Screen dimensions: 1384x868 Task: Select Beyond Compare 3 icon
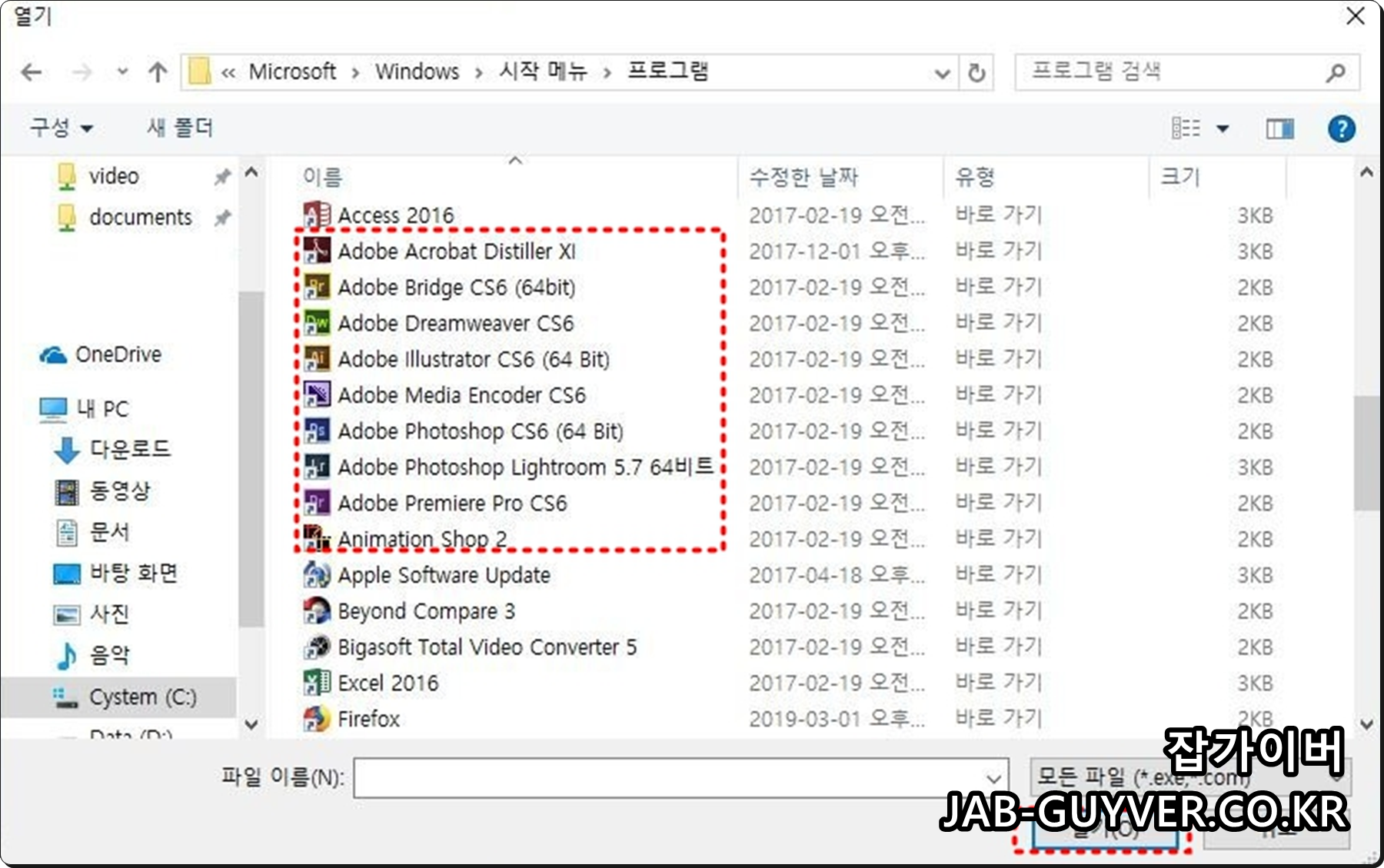coord(317,610)
